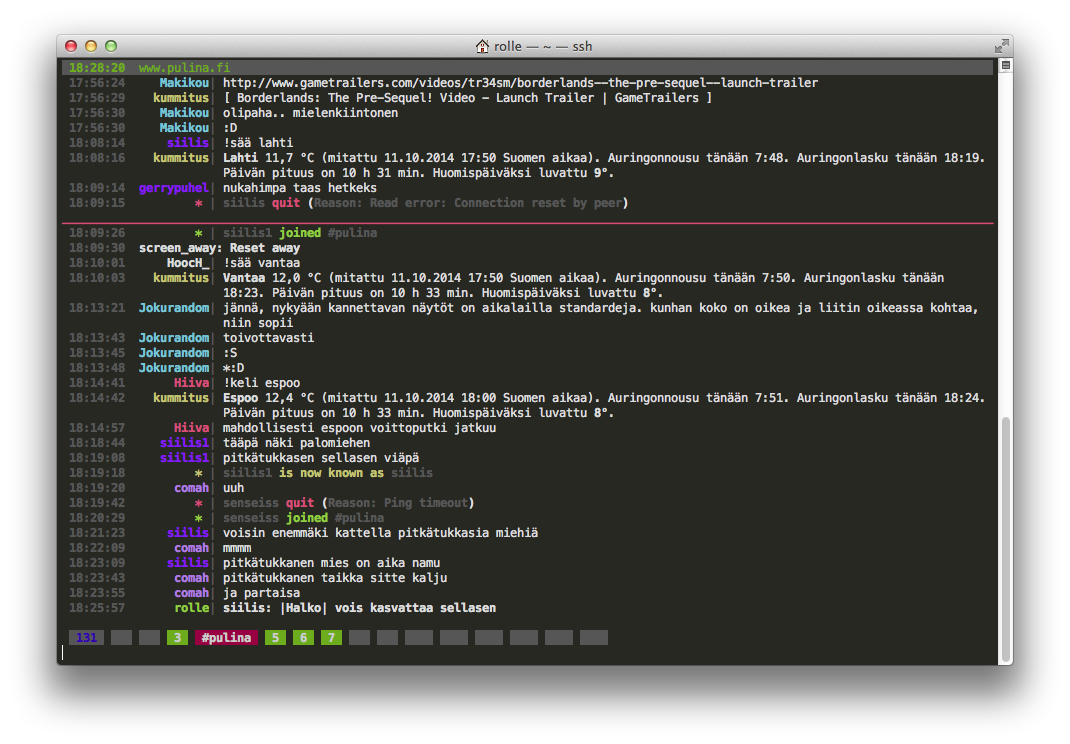Click the Borderlands Pre-Sequel video title line
This screenshot has height=744, width=1070.
pyautogui.click(x=467, y=98)
